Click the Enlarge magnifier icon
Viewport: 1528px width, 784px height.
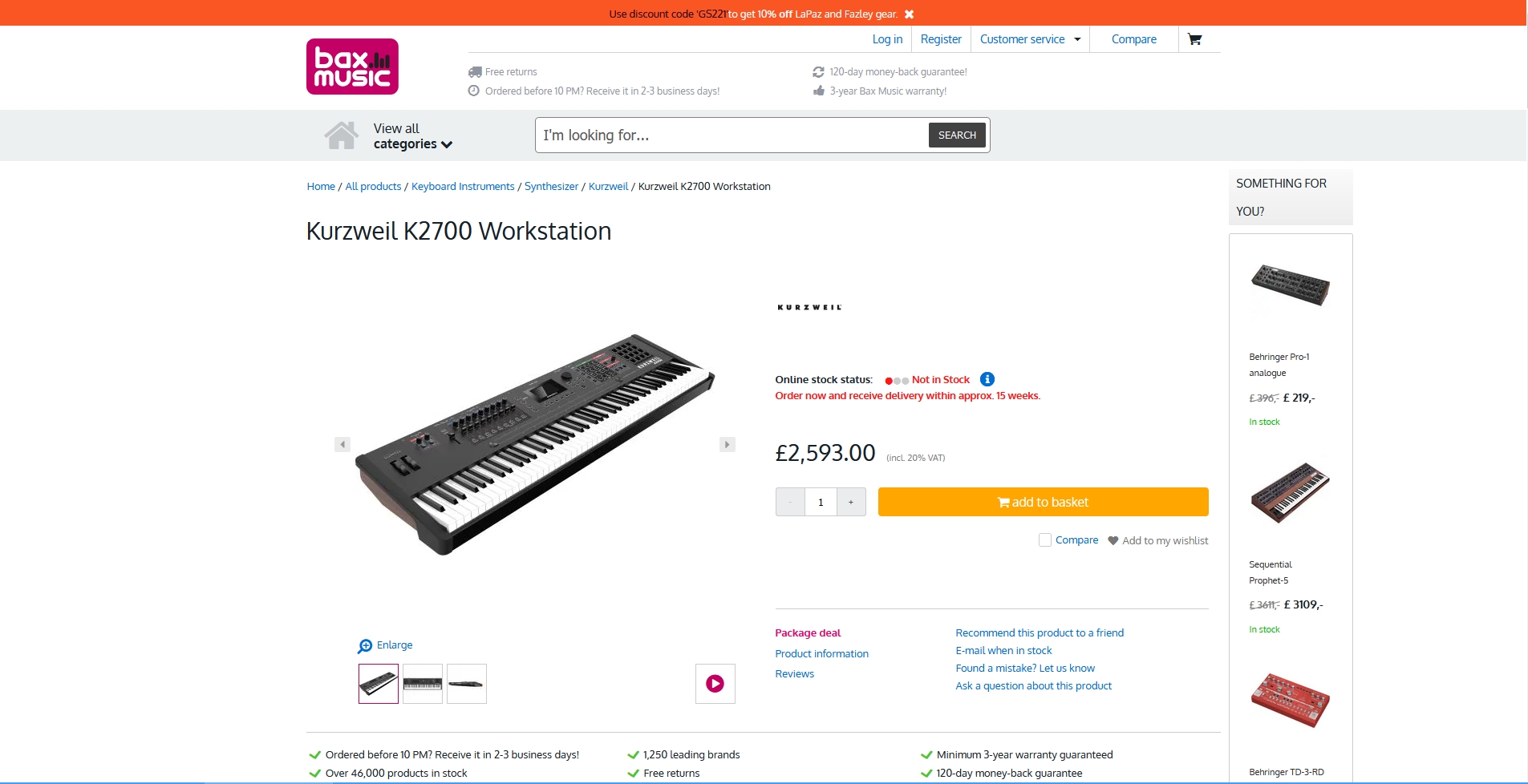point(365,645)
